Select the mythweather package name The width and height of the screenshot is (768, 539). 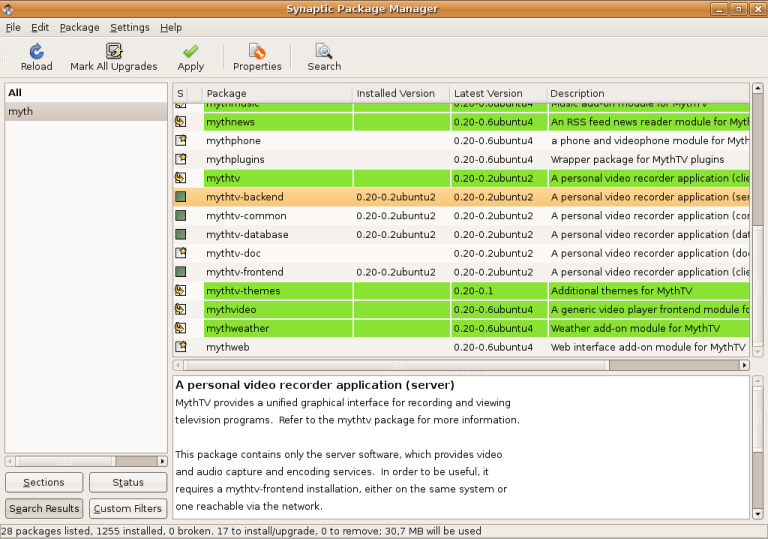point(238,328)
